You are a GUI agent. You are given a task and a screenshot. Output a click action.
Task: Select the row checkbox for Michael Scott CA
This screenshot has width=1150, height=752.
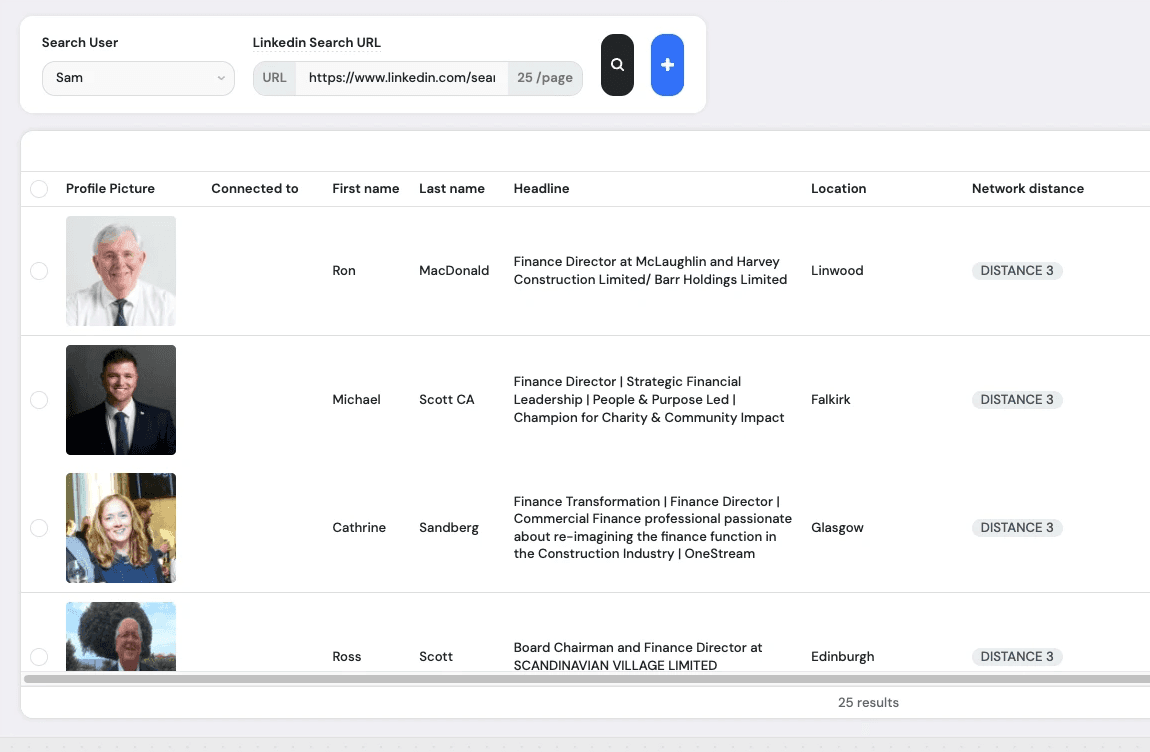point(39,400)
